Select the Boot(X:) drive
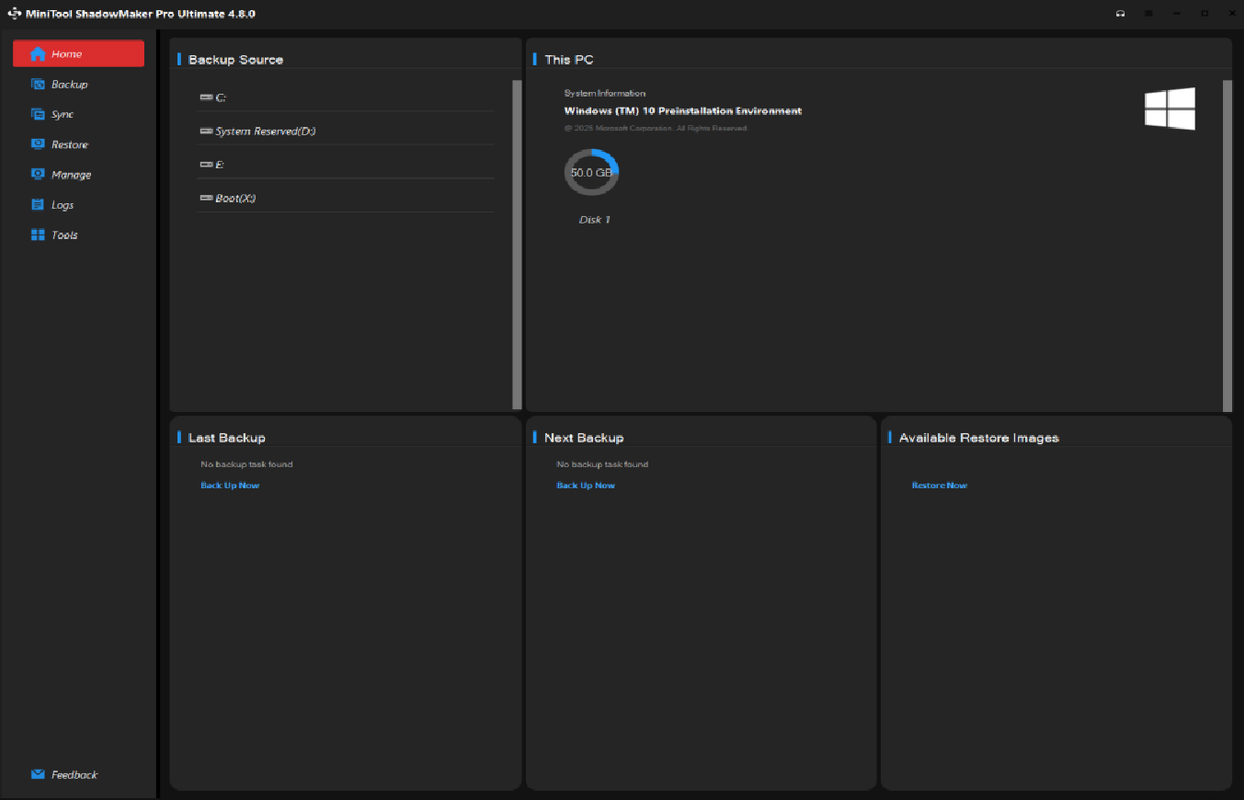The image size is (1244, 800). coord(346,198)
